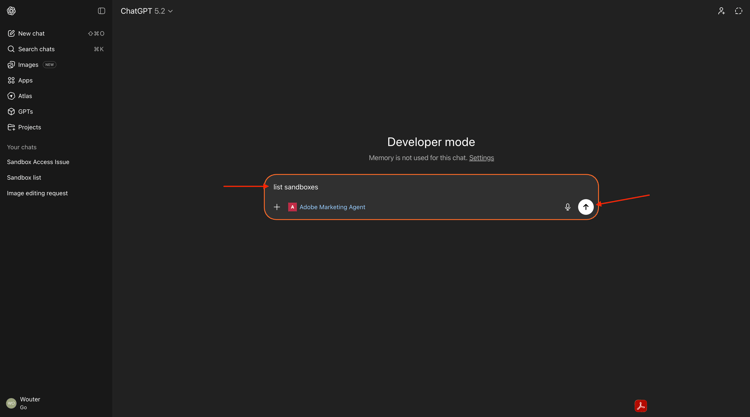Click the Atlas compass icon

[11, 96]
